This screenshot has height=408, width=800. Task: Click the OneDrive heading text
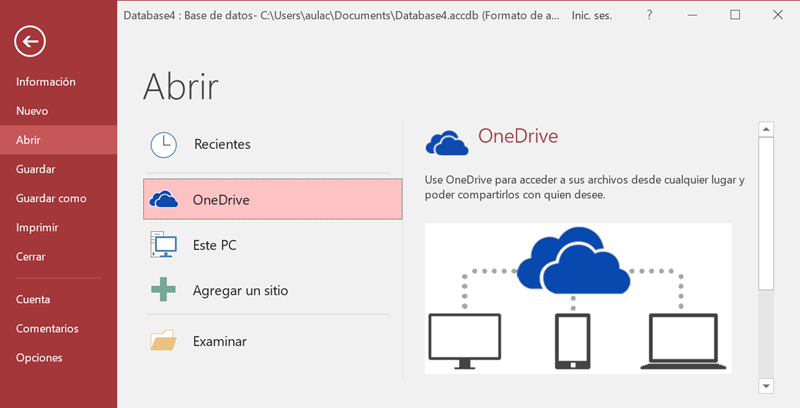[518, 136]
